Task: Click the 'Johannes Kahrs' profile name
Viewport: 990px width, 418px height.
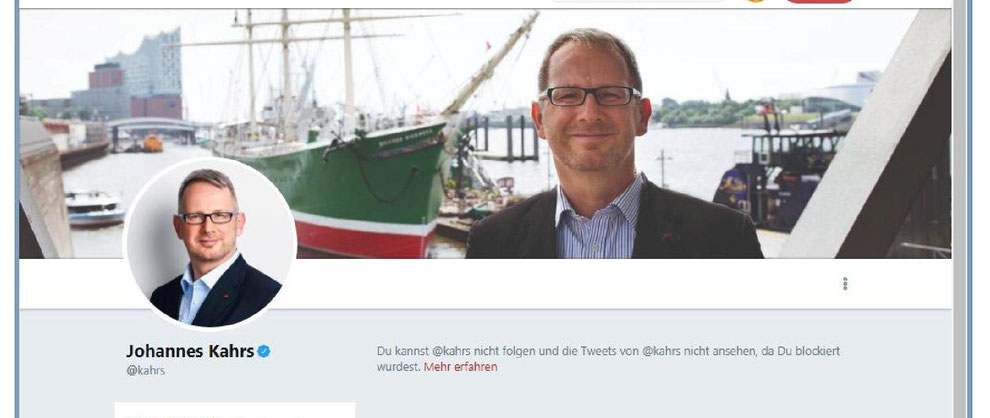Action: [x=190, y=351]
